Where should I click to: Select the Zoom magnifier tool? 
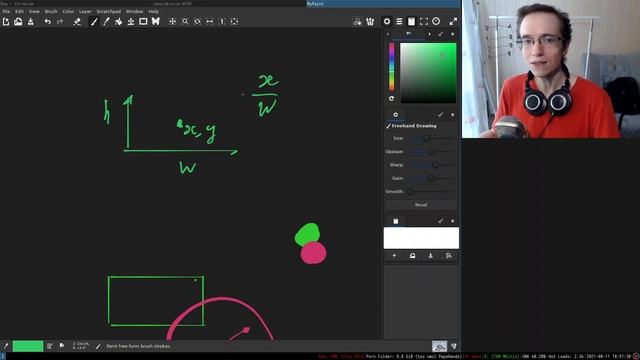(x=185, y=22)
